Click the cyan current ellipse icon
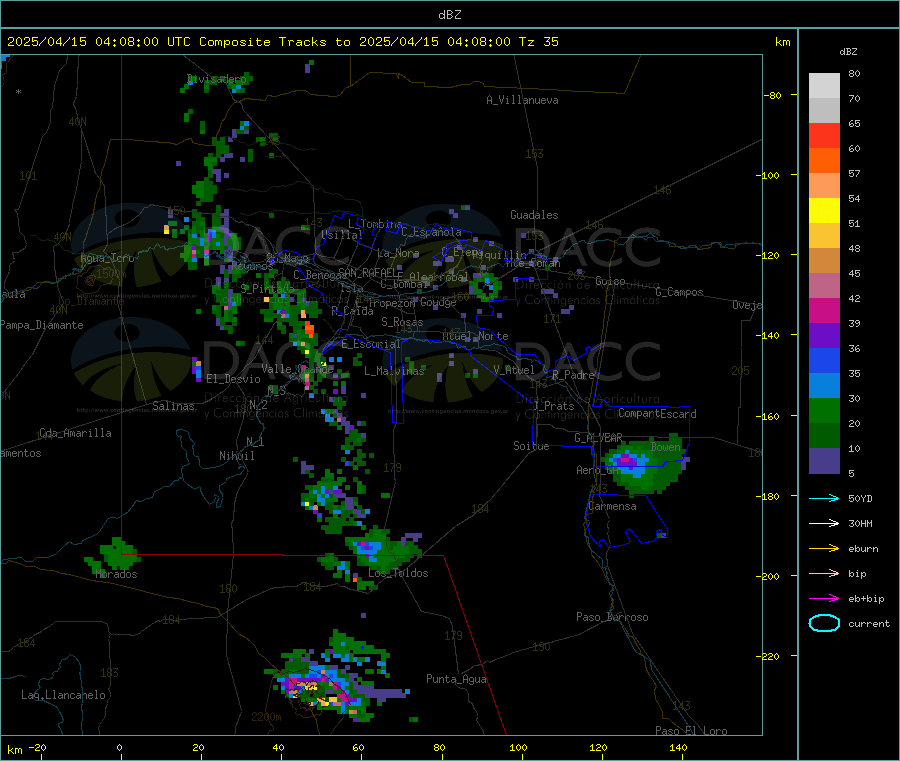This screenshot has height=761, width=900. tap(824, 623)
